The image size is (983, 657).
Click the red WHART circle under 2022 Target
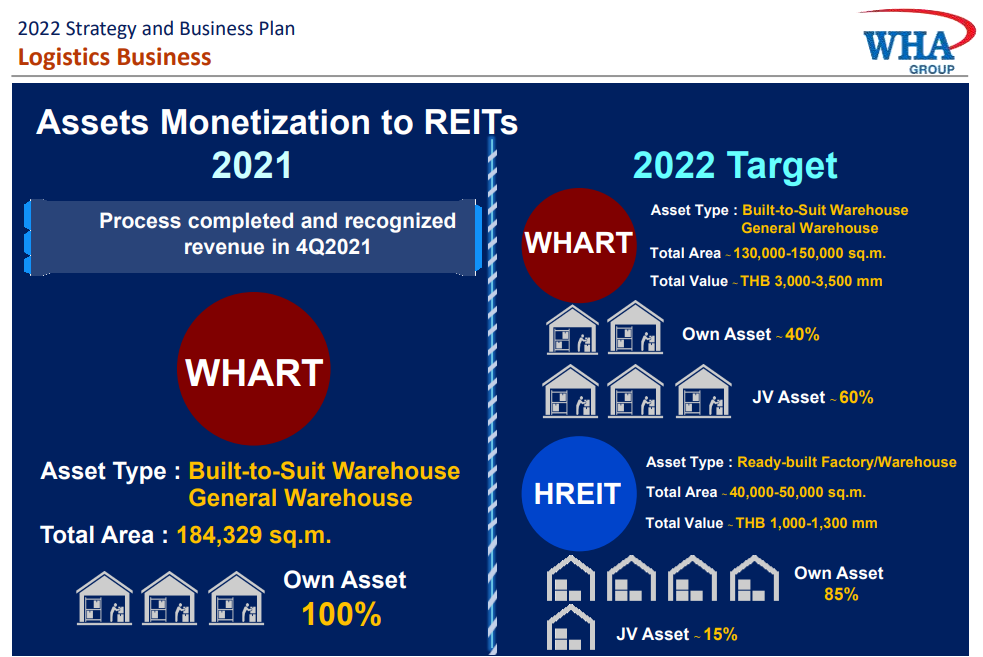579,245
